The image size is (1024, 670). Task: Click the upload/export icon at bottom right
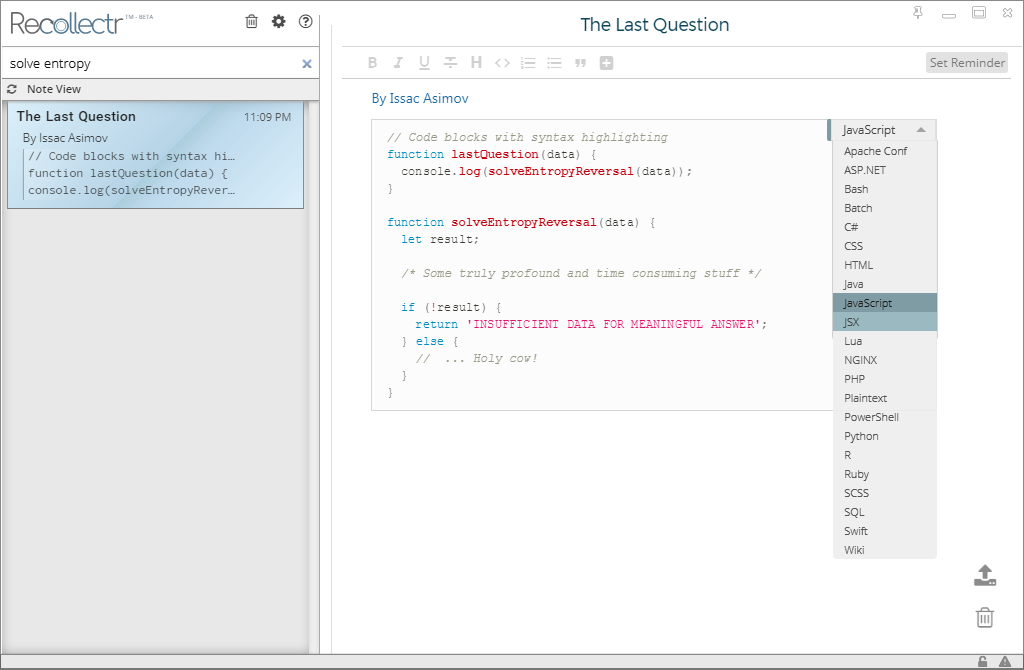point(985,575)
